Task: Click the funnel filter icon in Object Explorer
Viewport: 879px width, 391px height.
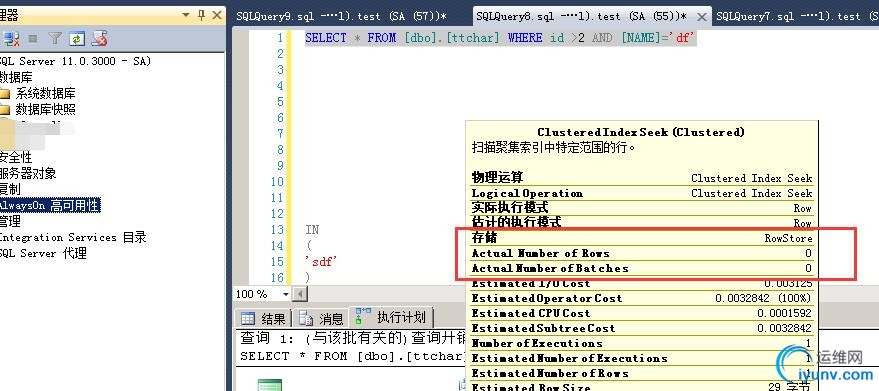Action: (54, 39)
